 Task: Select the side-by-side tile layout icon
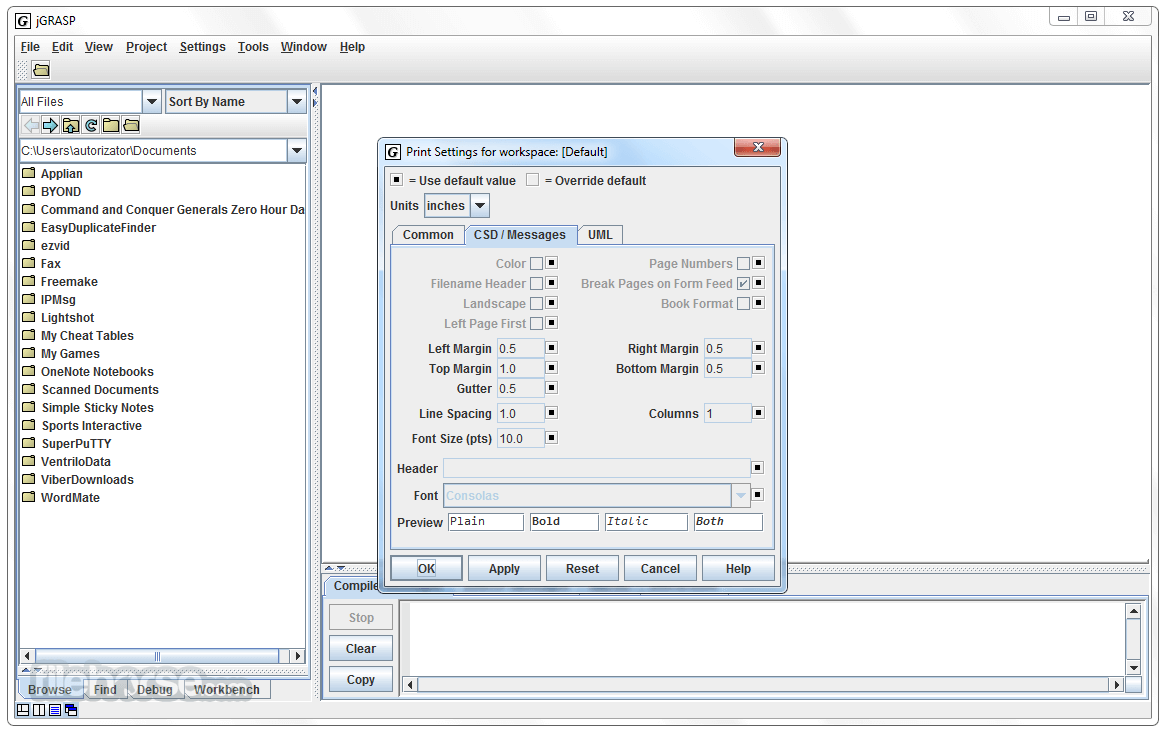(x=39, y=710)
